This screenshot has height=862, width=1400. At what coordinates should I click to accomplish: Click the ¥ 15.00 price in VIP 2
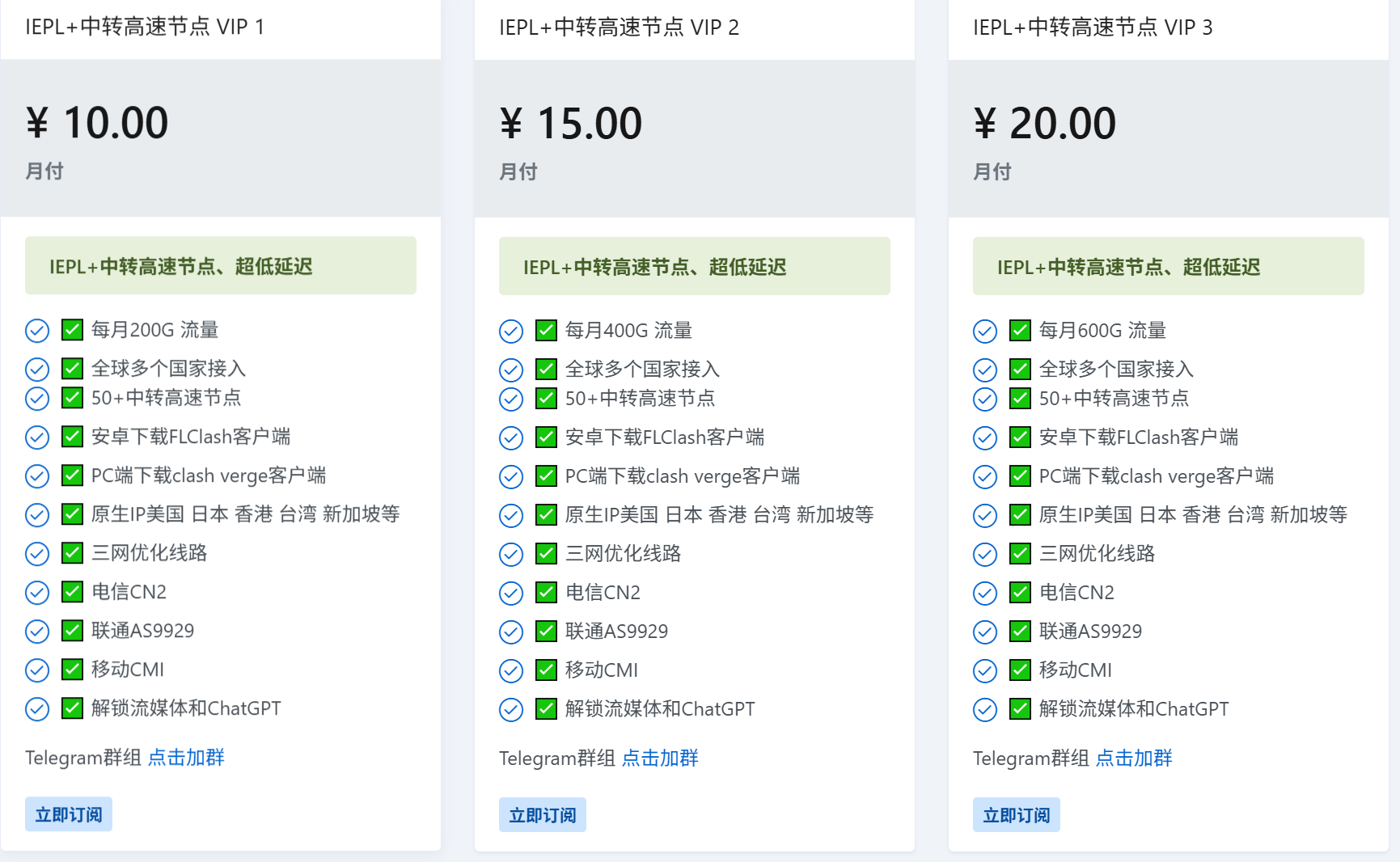click(571, 124)
